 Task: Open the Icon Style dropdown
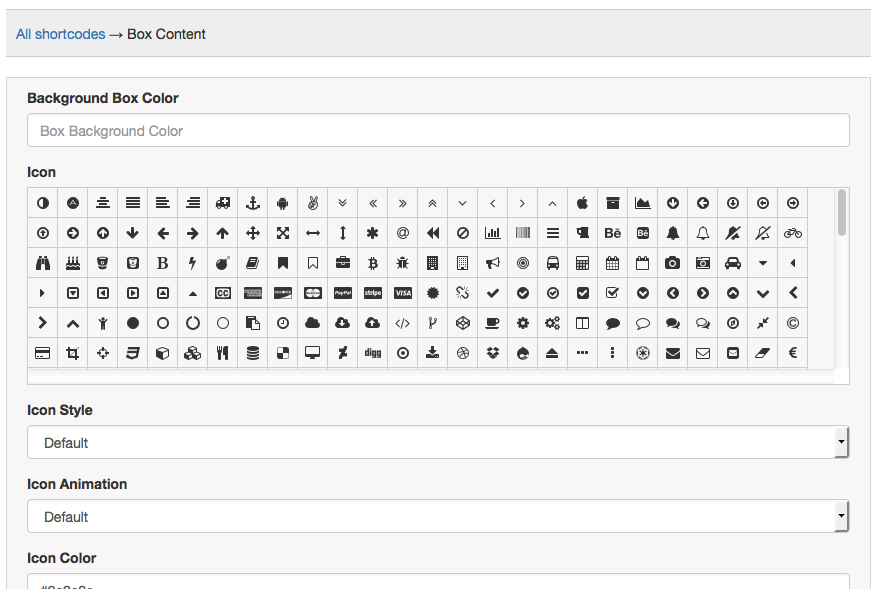coord(437,443)
